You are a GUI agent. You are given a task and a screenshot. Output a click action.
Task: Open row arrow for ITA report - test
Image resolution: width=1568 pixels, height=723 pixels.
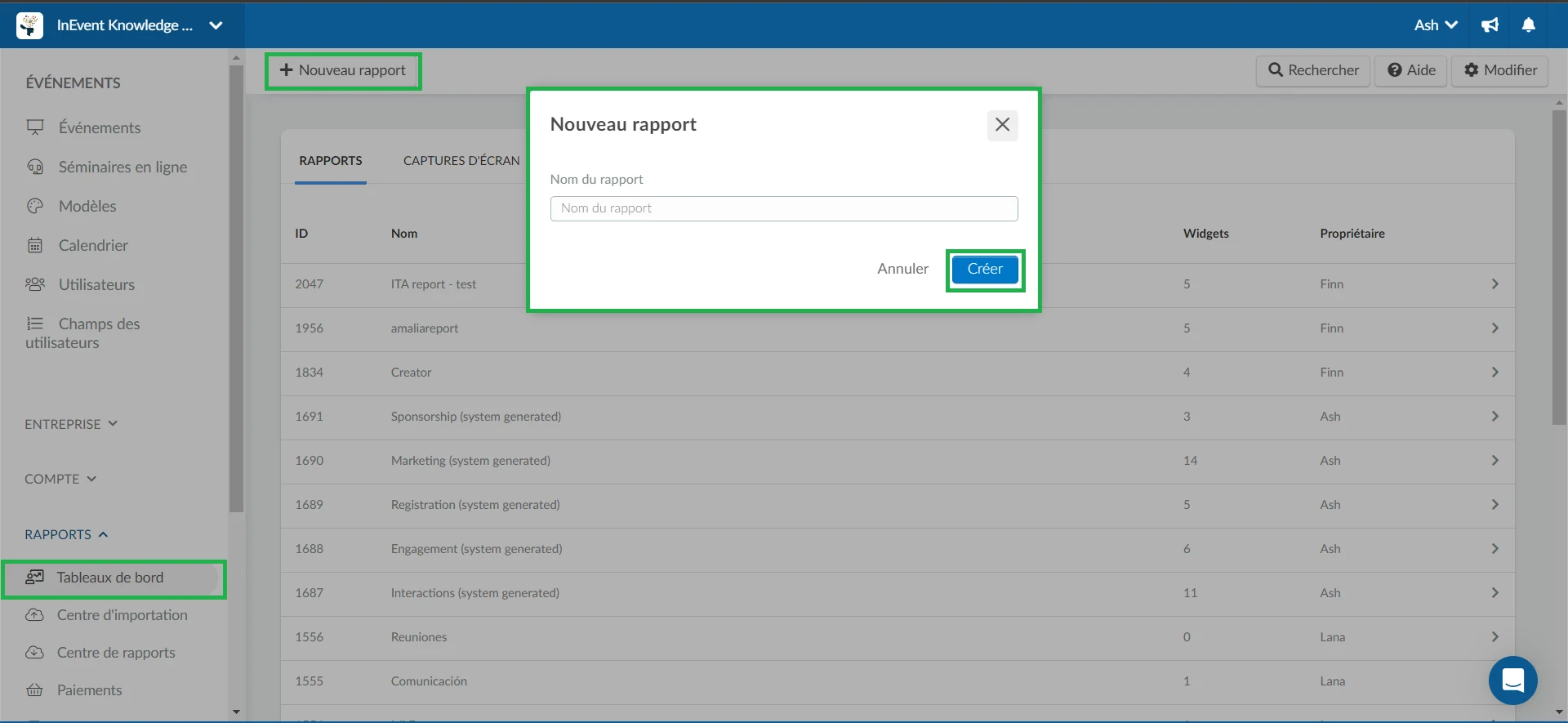[1494, 284]
